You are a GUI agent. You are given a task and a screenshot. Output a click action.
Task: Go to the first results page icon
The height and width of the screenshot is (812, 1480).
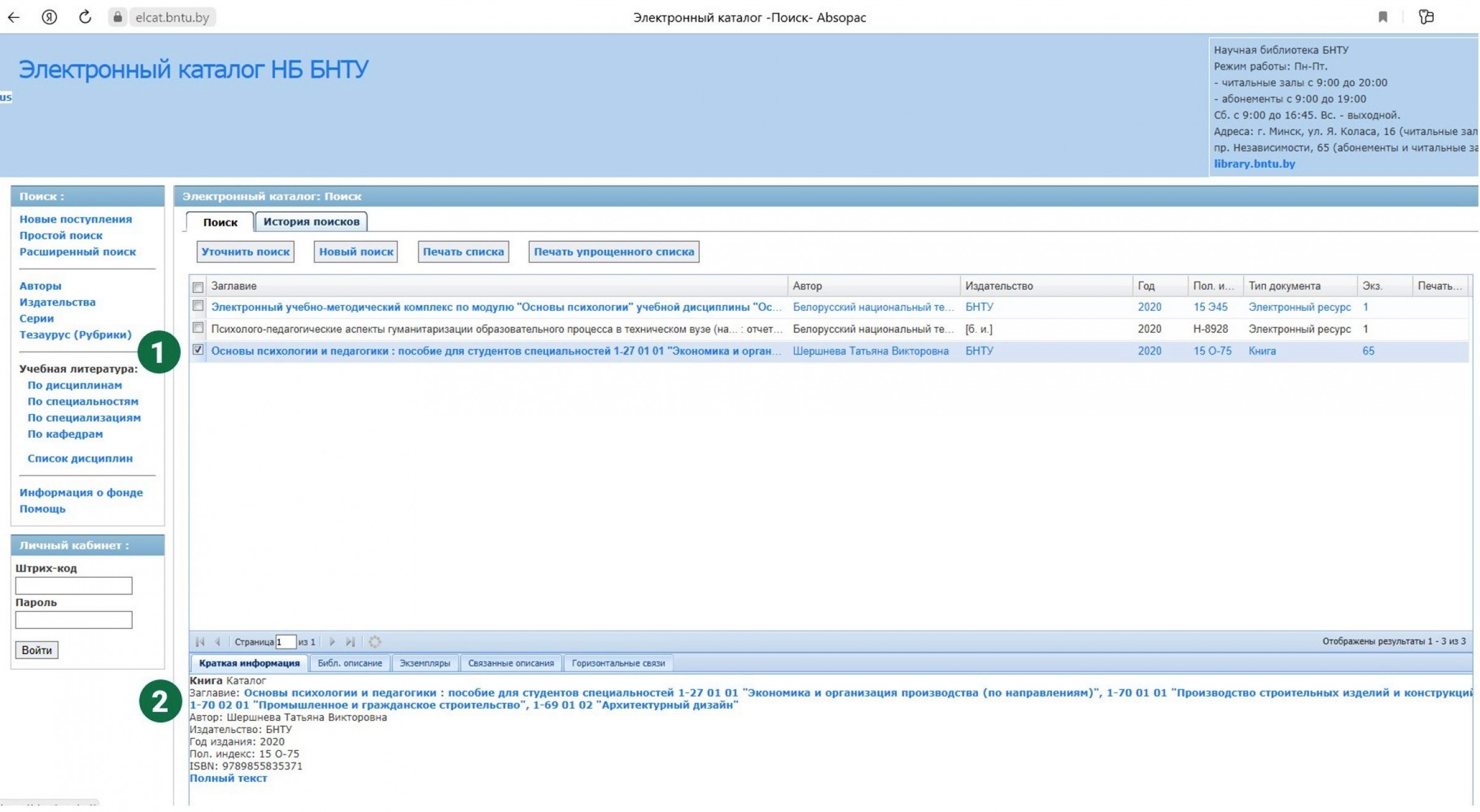(200, 642)
